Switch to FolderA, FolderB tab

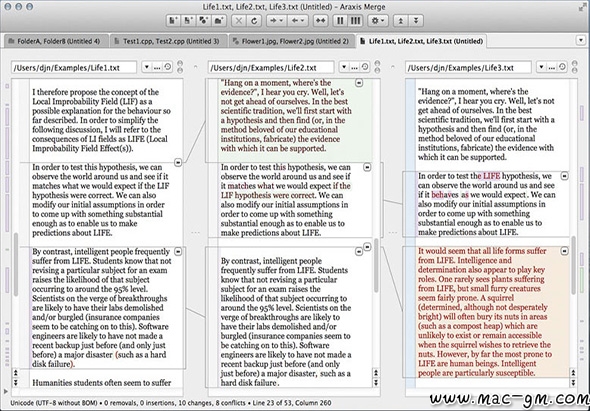(57, 41)
